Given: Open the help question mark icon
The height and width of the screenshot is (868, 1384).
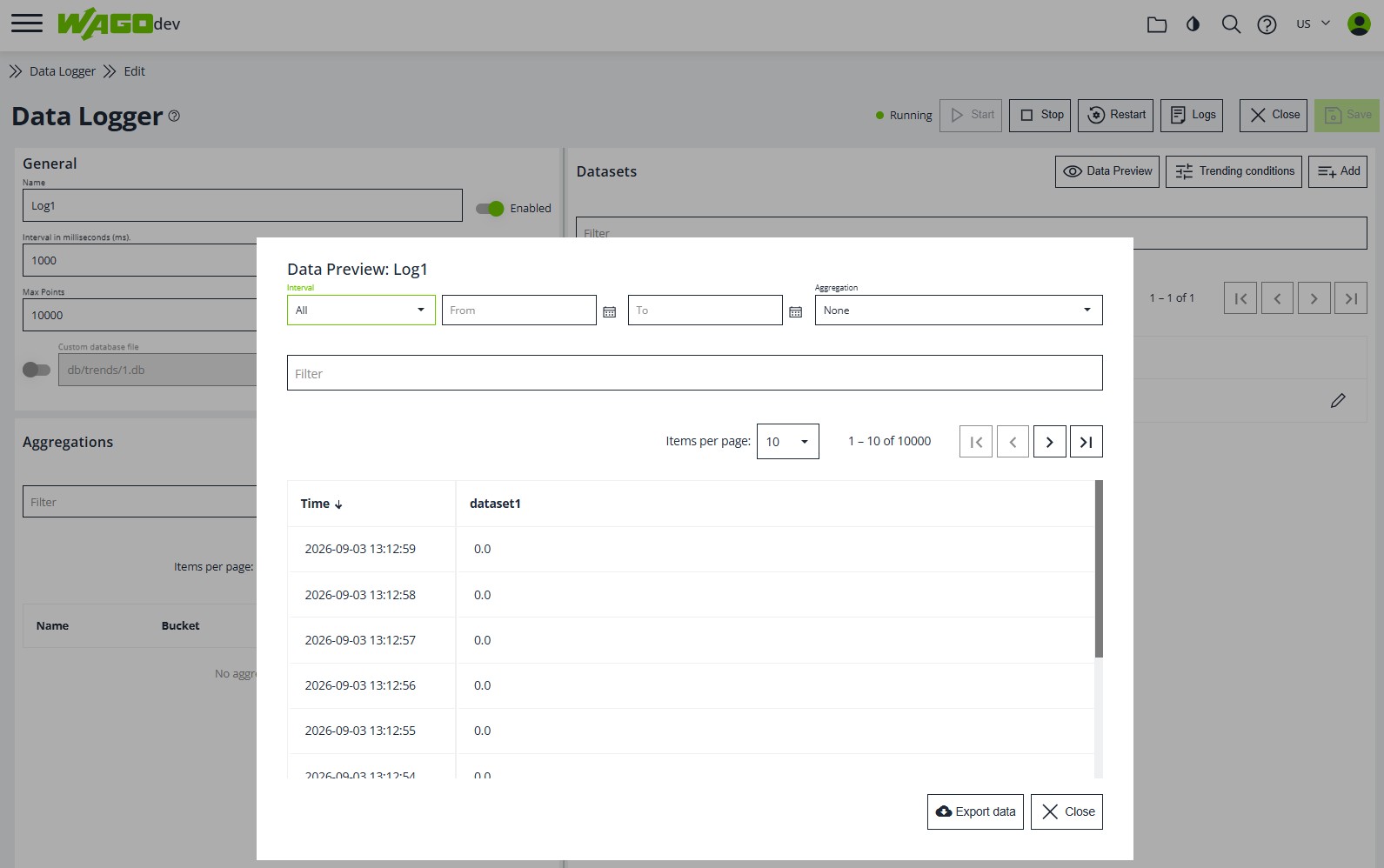Looking at the screenshot, I should pyautogui.click(x=1267, y=24).
